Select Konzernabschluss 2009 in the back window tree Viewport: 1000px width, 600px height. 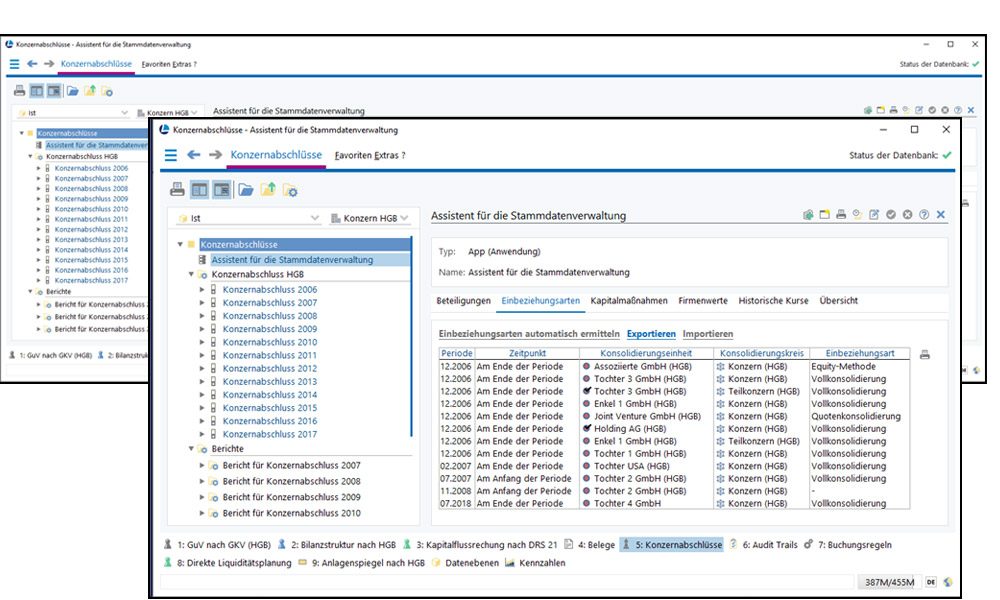(x=91, y=199)
